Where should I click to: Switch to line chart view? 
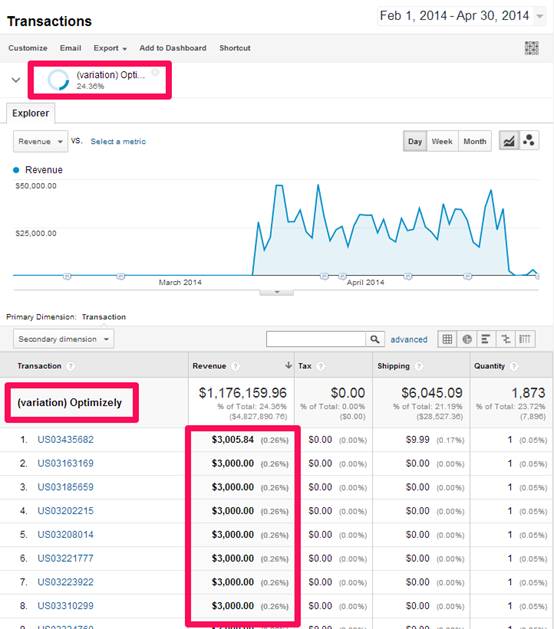509,141
